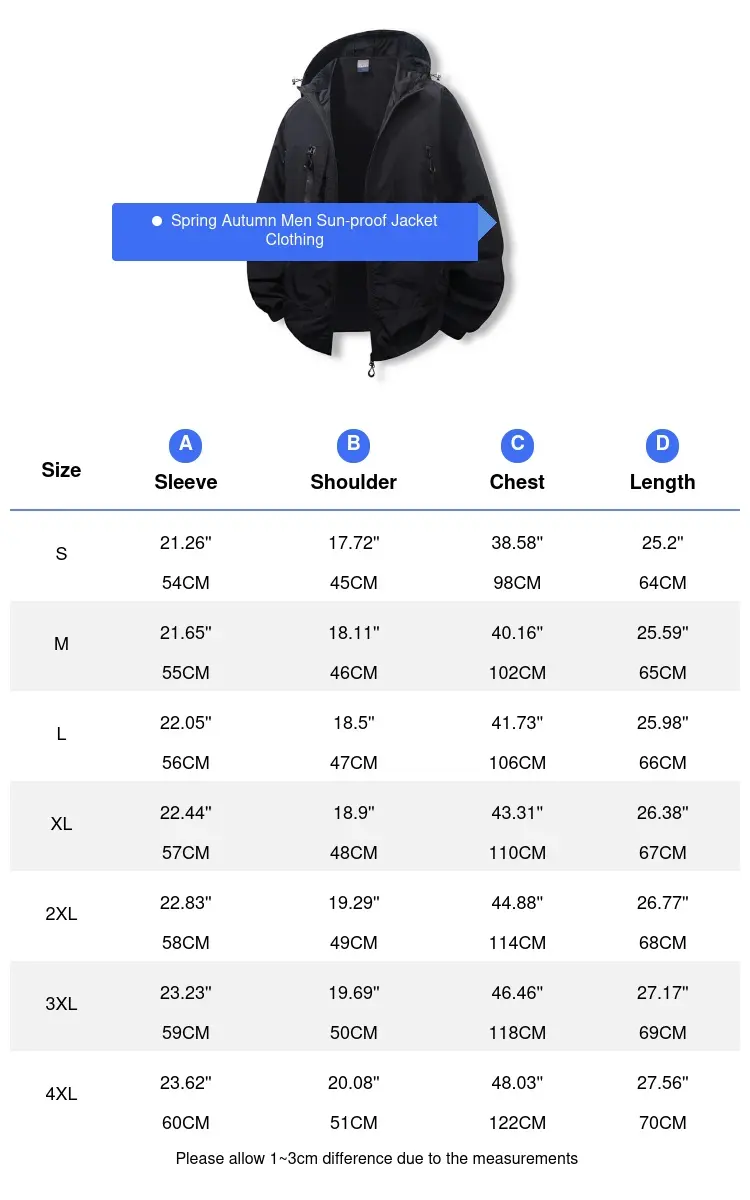This screenshot has height=1200, width=750.
Task: Select the Spring Autumn Men Sun-proof Jacket label
Action: coord(304,230)
